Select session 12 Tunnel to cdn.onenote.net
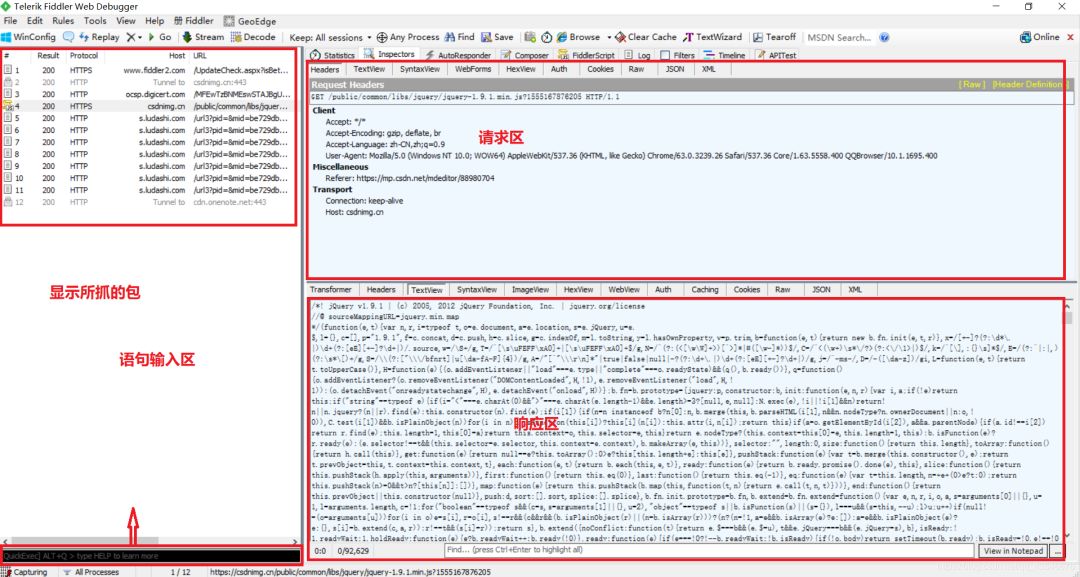Image resolution: width=1080 pixels, height=577 pixels. (148, 202)
